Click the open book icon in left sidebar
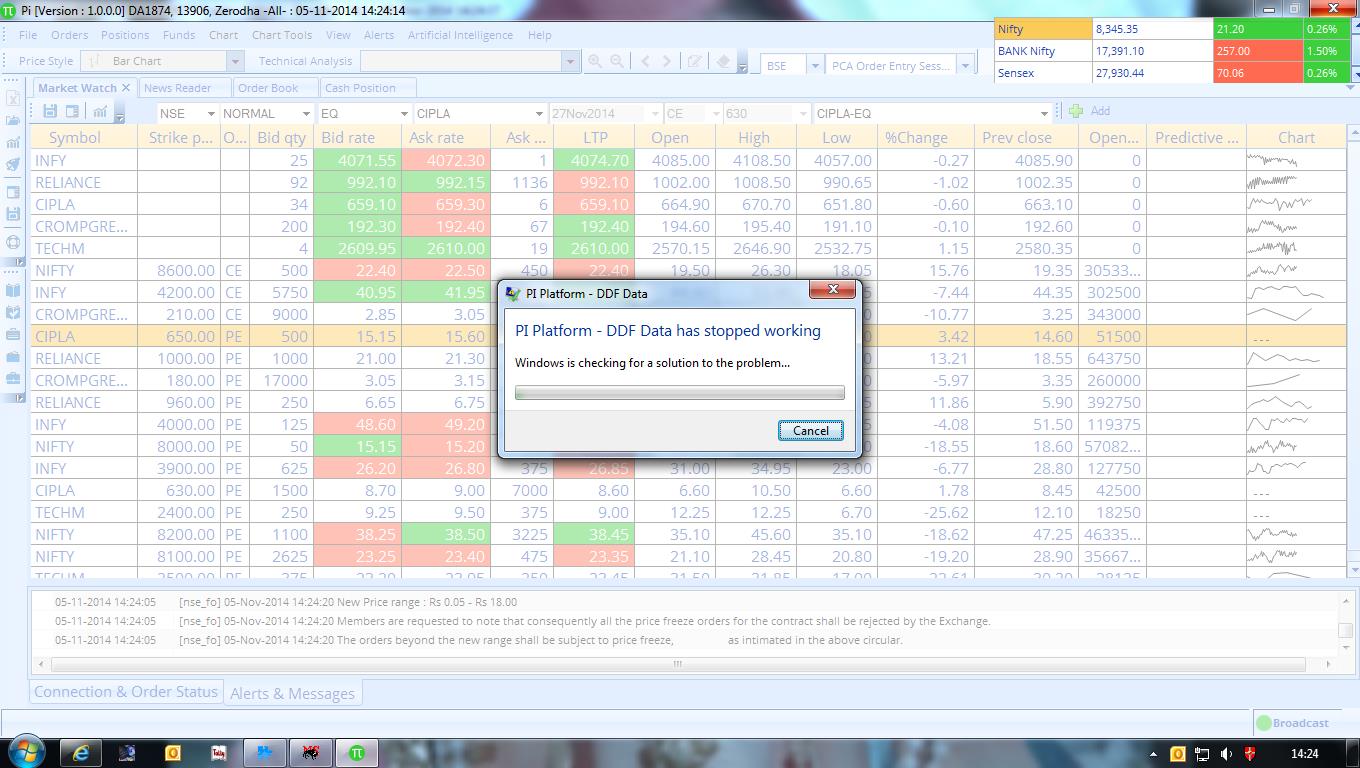Image resolution: width=1360 pixels, height=768 pixels. pos(13,290)
